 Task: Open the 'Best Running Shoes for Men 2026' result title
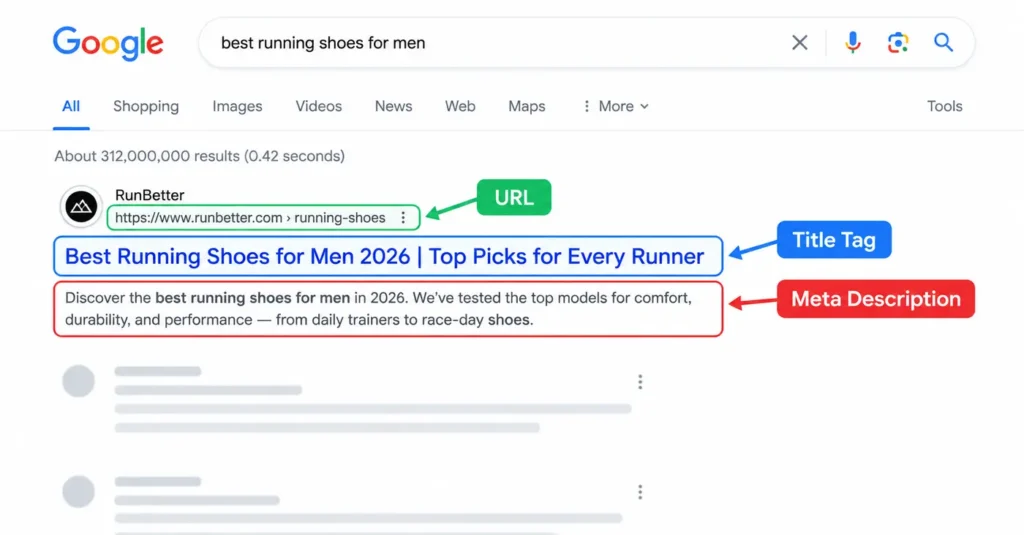click(385, 256)
